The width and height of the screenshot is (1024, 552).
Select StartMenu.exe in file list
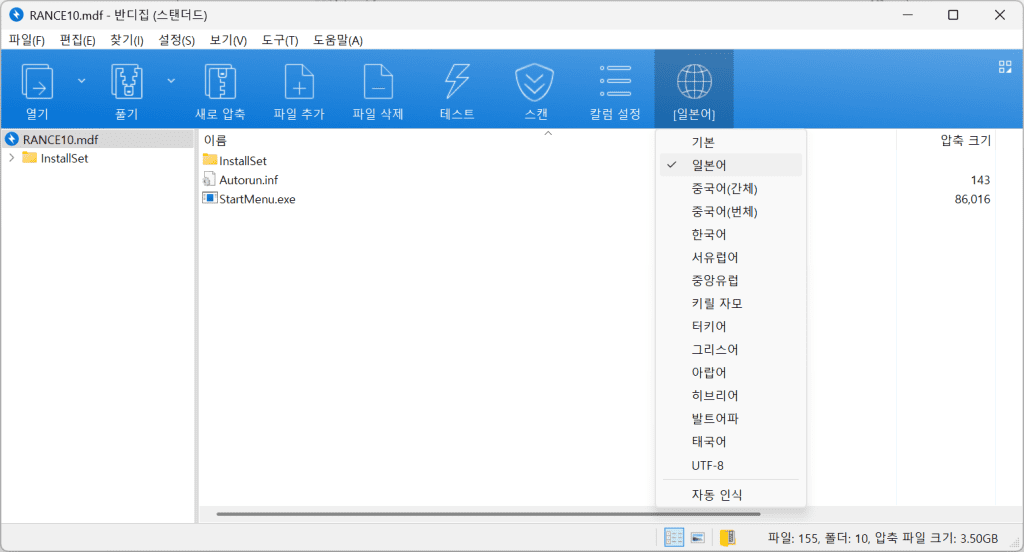[257, 199]
